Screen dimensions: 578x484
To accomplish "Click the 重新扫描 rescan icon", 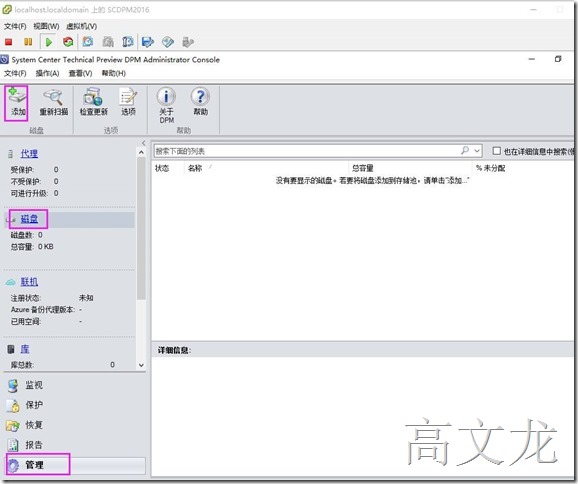I will tap(53, 102).
